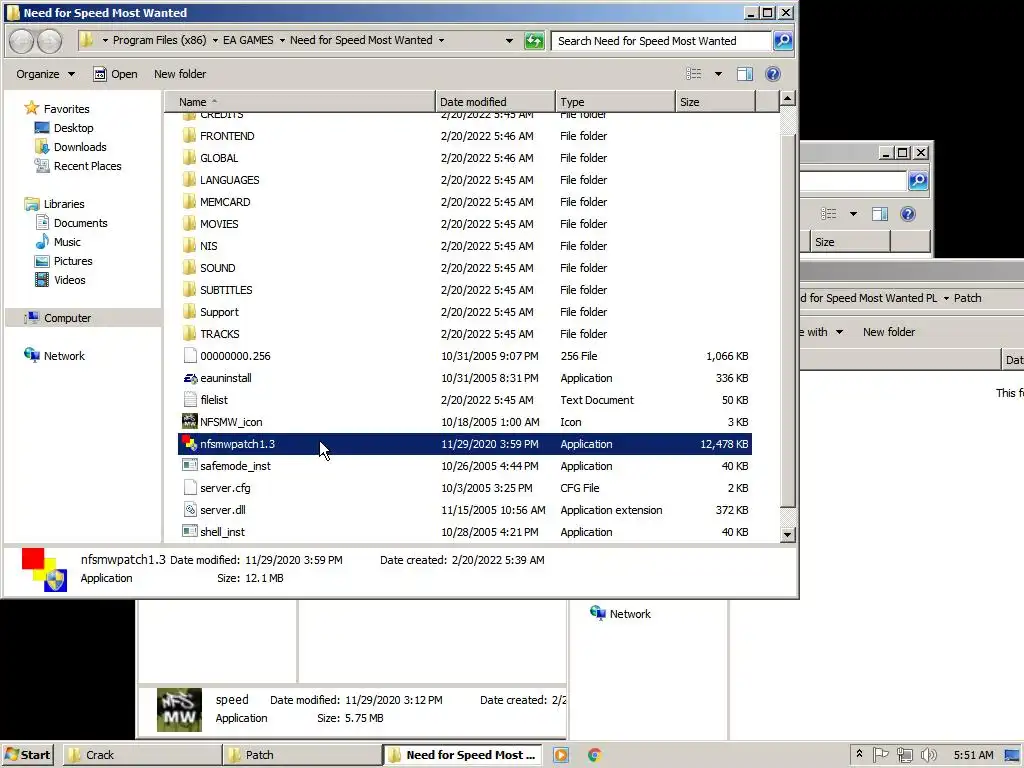
Task: Select the server.cfg file icon
Action: 190,488
